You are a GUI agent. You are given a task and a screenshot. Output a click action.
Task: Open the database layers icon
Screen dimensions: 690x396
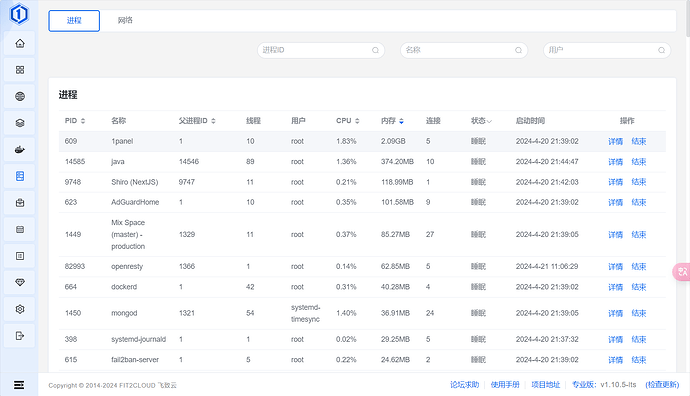[20, 123]
